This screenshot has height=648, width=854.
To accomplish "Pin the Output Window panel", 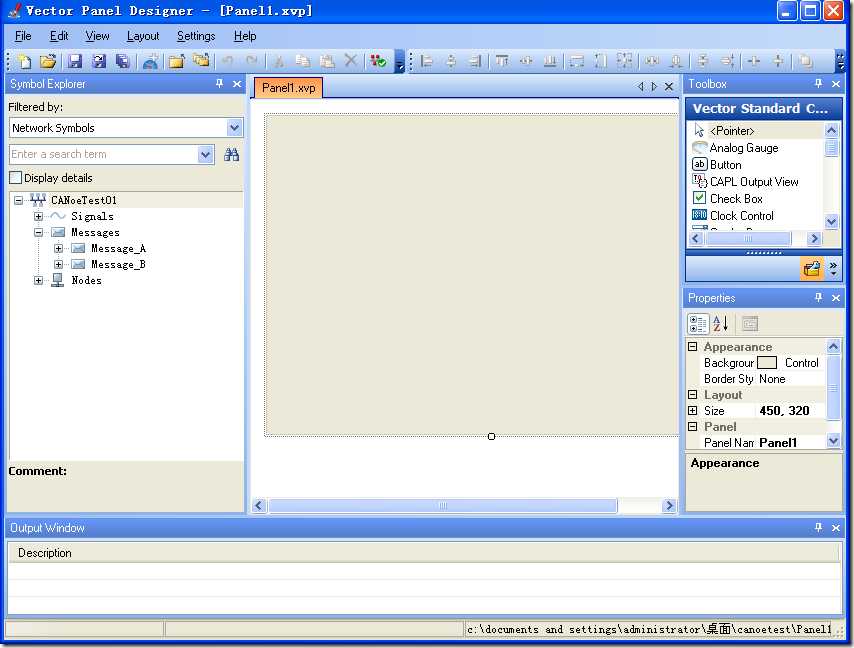I will coord(818,527).
